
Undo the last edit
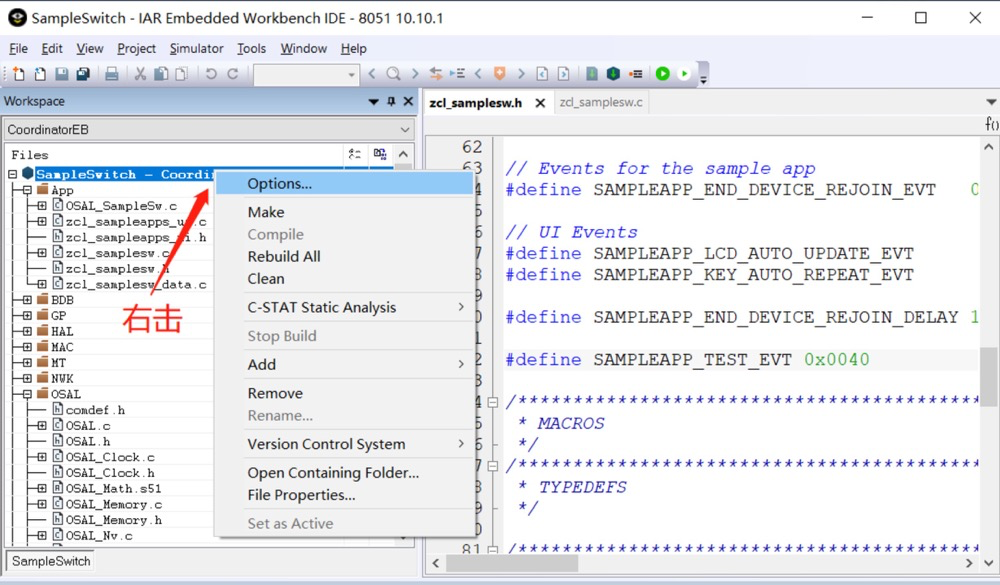[x=211, y=74]
